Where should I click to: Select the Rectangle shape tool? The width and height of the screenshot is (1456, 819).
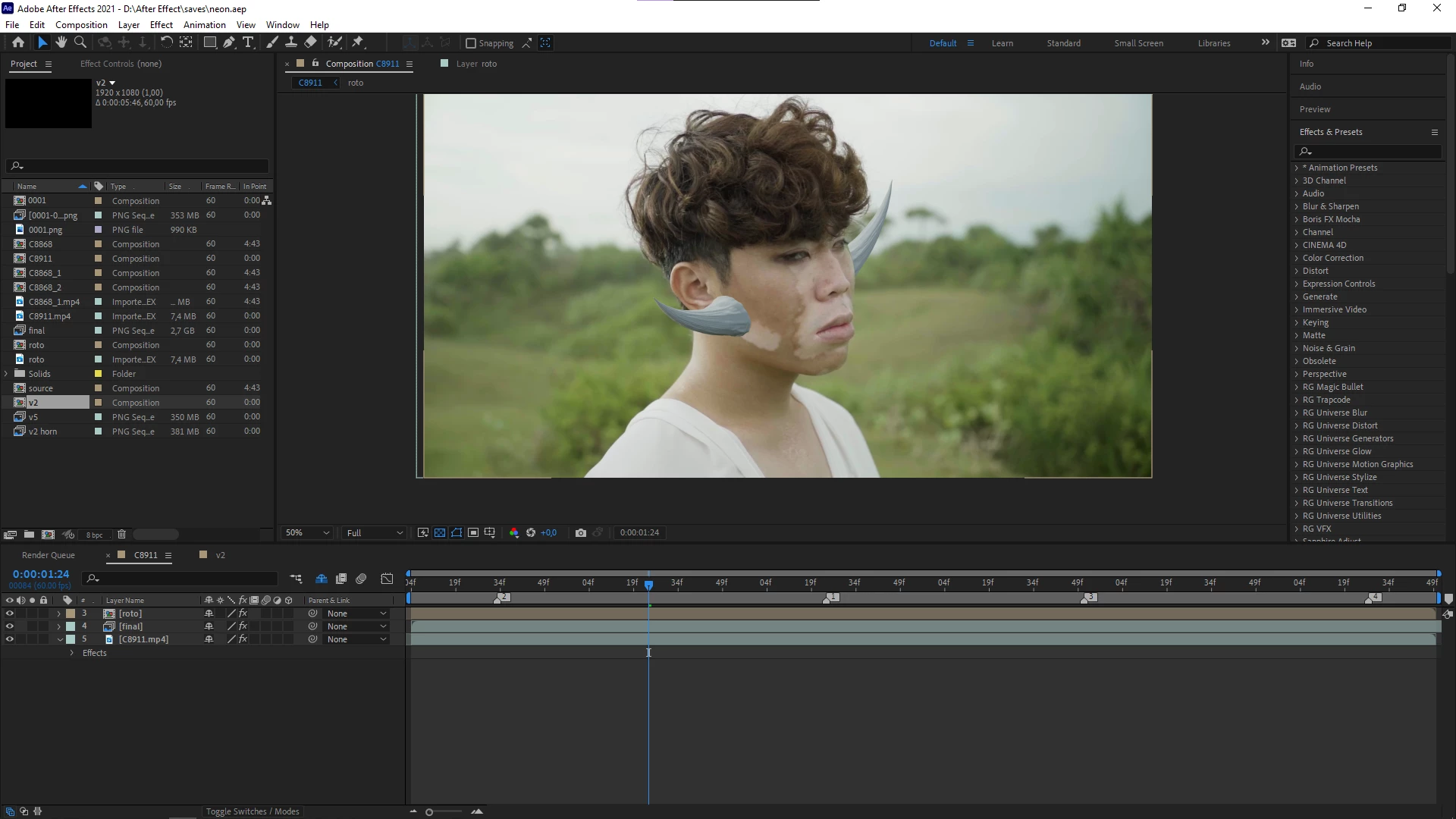click(210, 42)
